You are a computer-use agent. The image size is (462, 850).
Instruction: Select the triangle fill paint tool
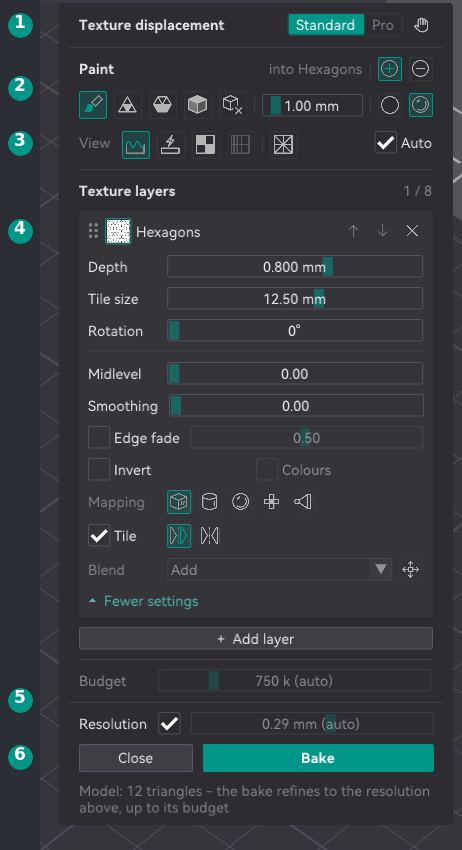click(128, 105)
